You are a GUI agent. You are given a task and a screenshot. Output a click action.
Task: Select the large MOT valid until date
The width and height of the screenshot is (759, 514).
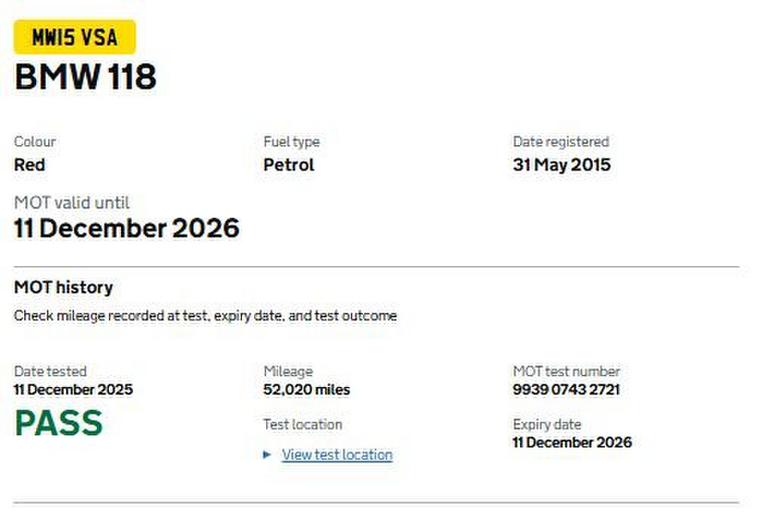(126, 228)
